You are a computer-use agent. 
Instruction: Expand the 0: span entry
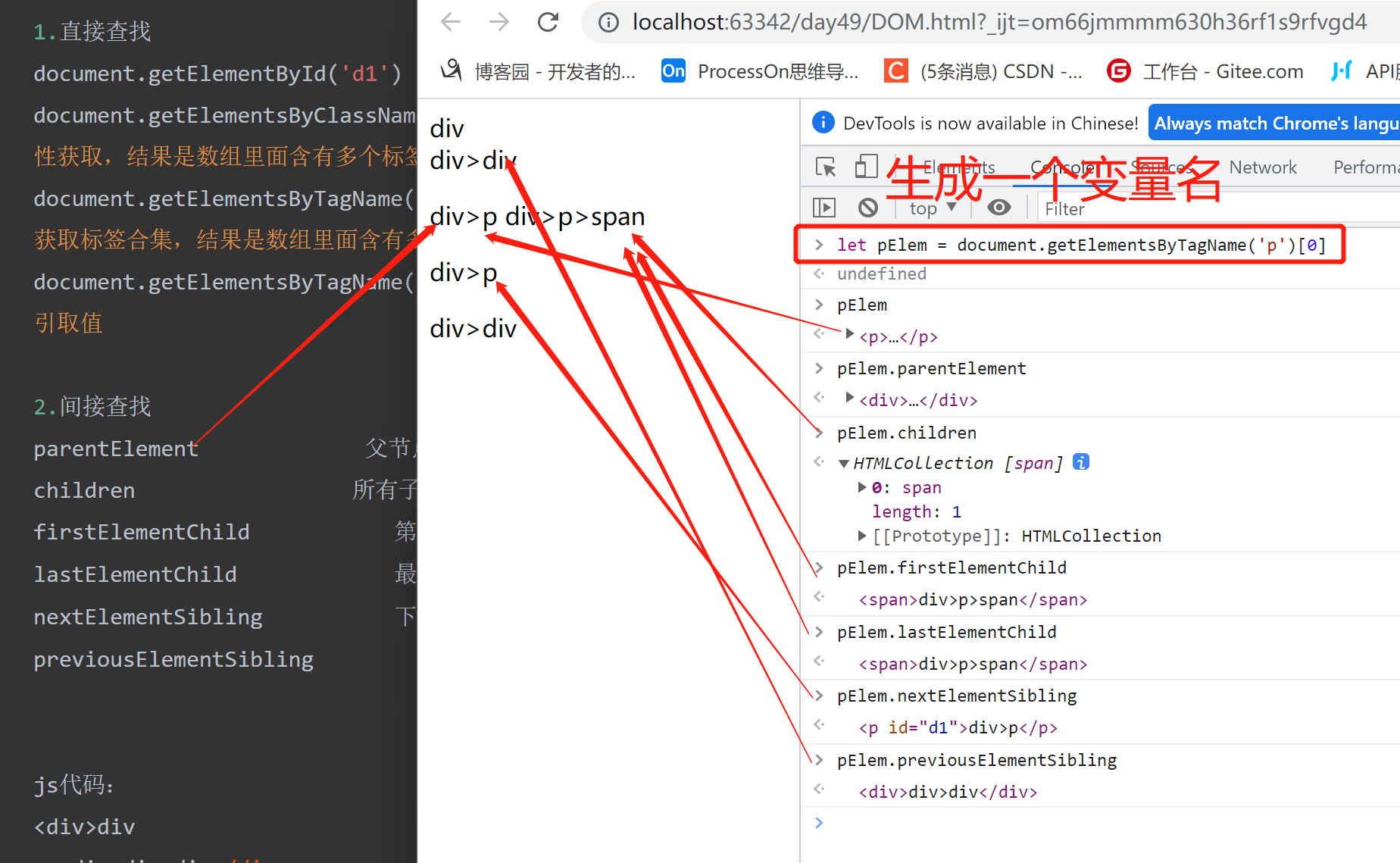[x=862, y=487]
